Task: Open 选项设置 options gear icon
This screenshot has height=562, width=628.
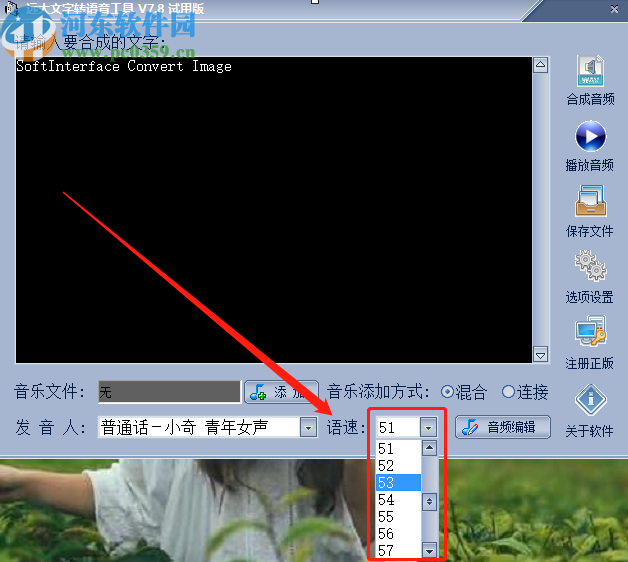Action: click(x=590, y=266)
